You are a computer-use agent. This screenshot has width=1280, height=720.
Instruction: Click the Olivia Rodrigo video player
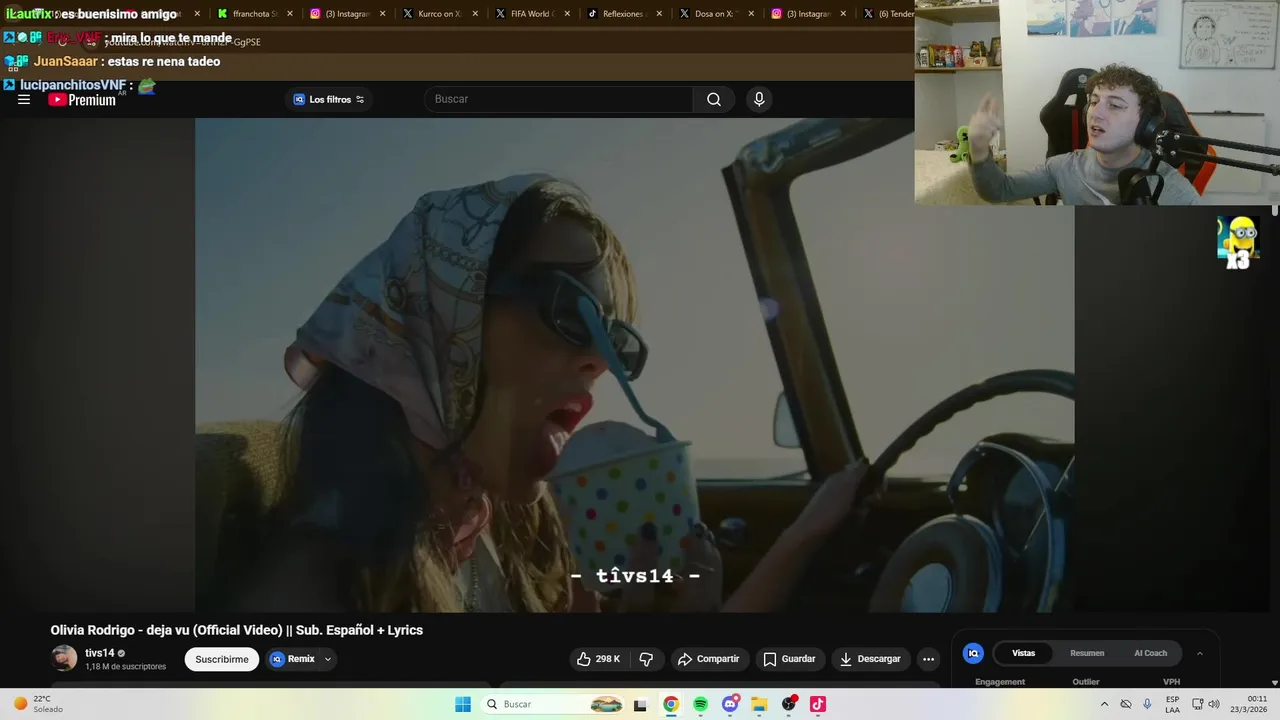click(x=634, y=365)
